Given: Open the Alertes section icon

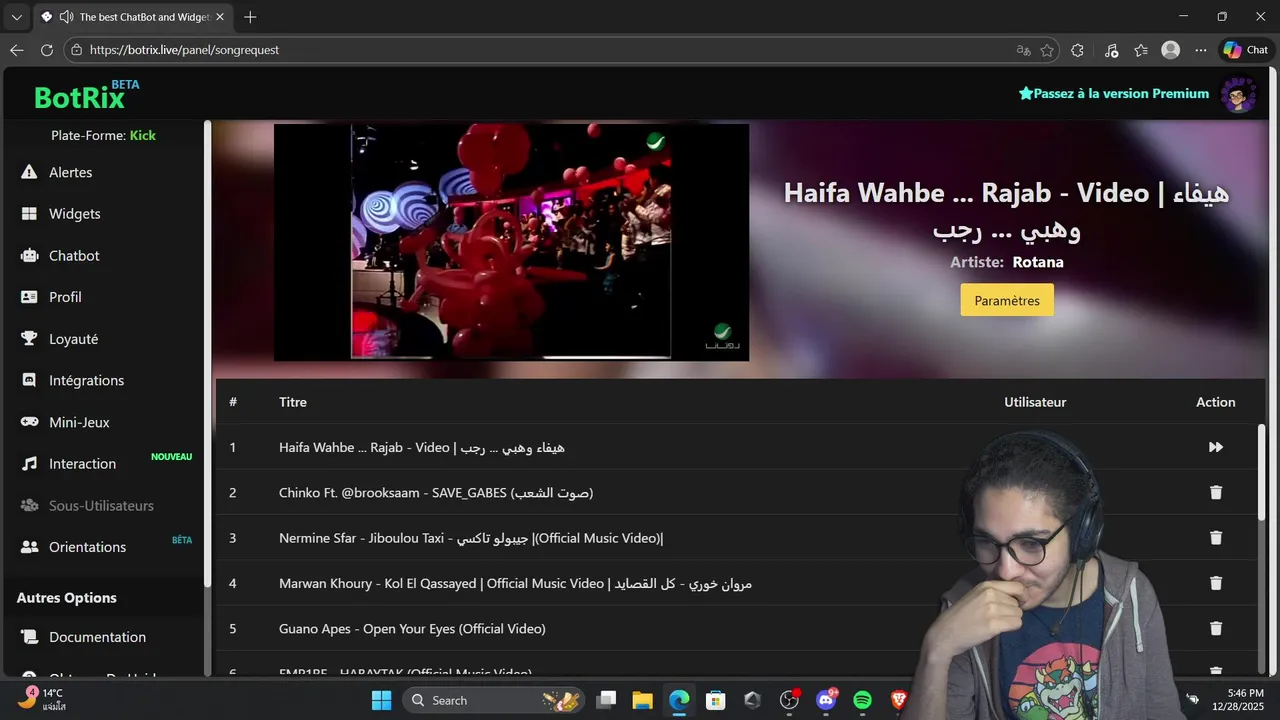Looking at the screenshot, I should tap(29, 172).
